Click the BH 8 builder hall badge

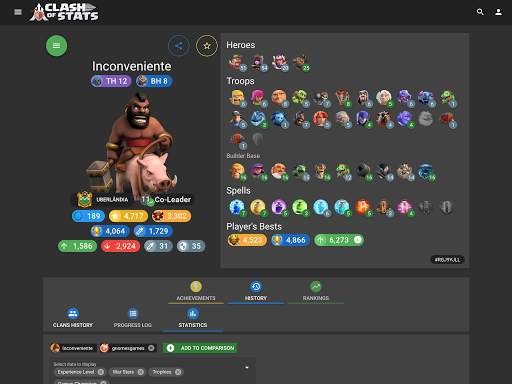pyautogui.click(x=154, y=81)
